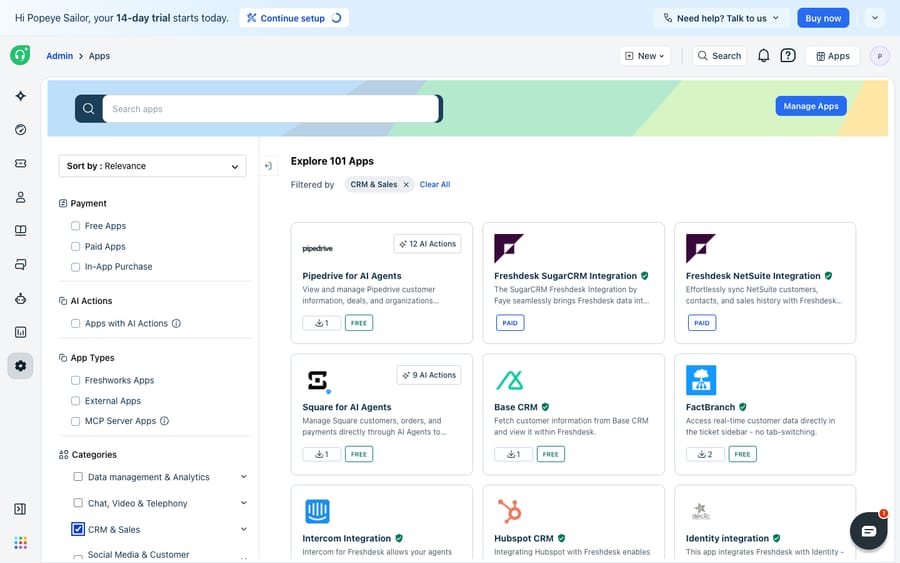Image resolution: width=900 pixels, height=563 pixels.
Task: Click the Payment filter section heading
Action: point(88,203)
